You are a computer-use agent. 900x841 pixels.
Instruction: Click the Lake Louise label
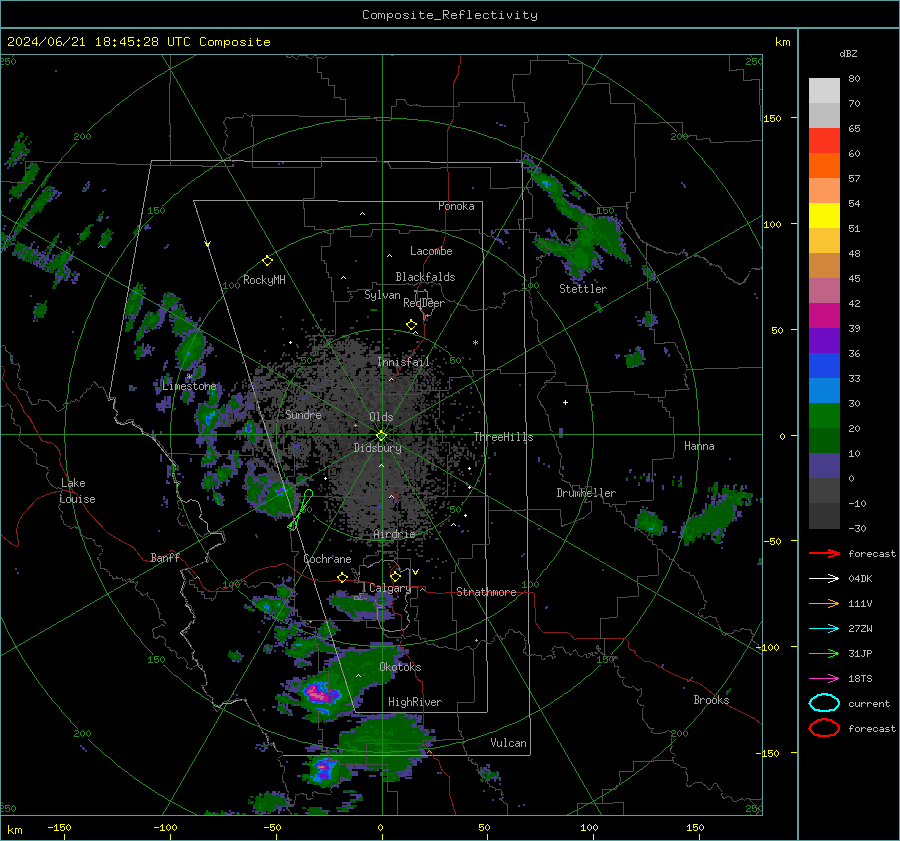[77, 491]
